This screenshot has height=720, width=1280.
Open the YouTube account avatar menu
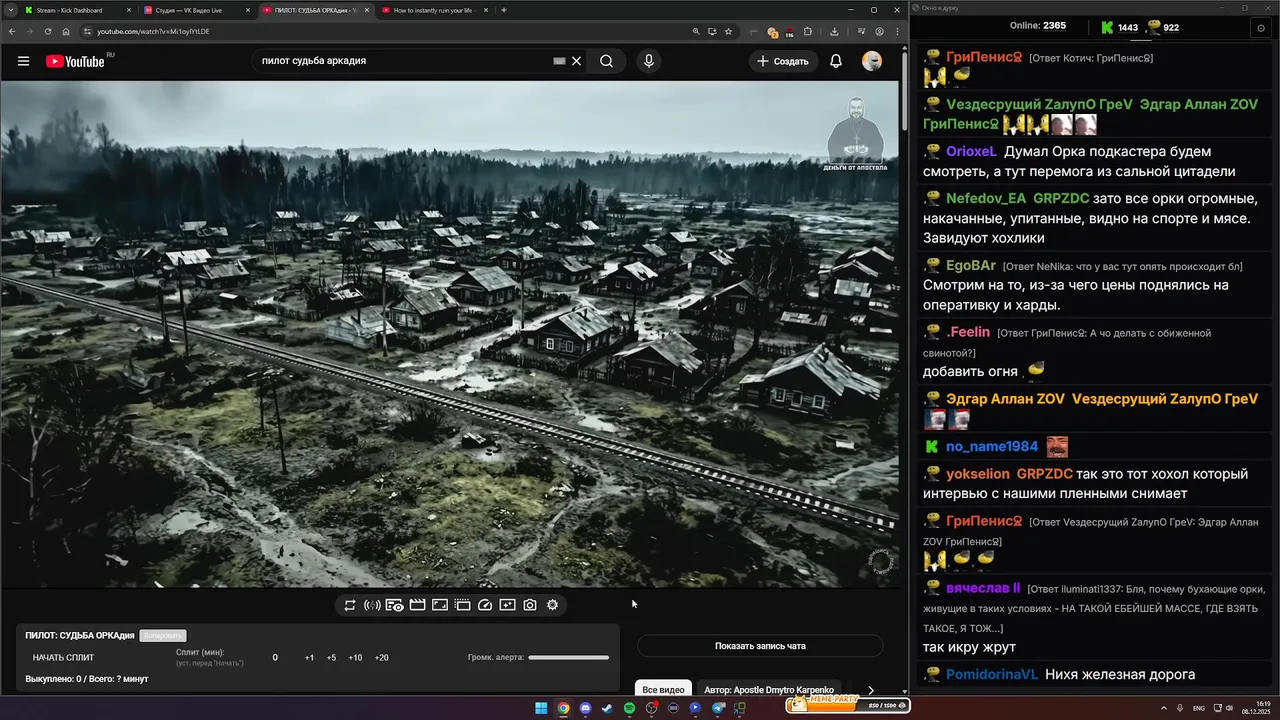tap(872, 61)
